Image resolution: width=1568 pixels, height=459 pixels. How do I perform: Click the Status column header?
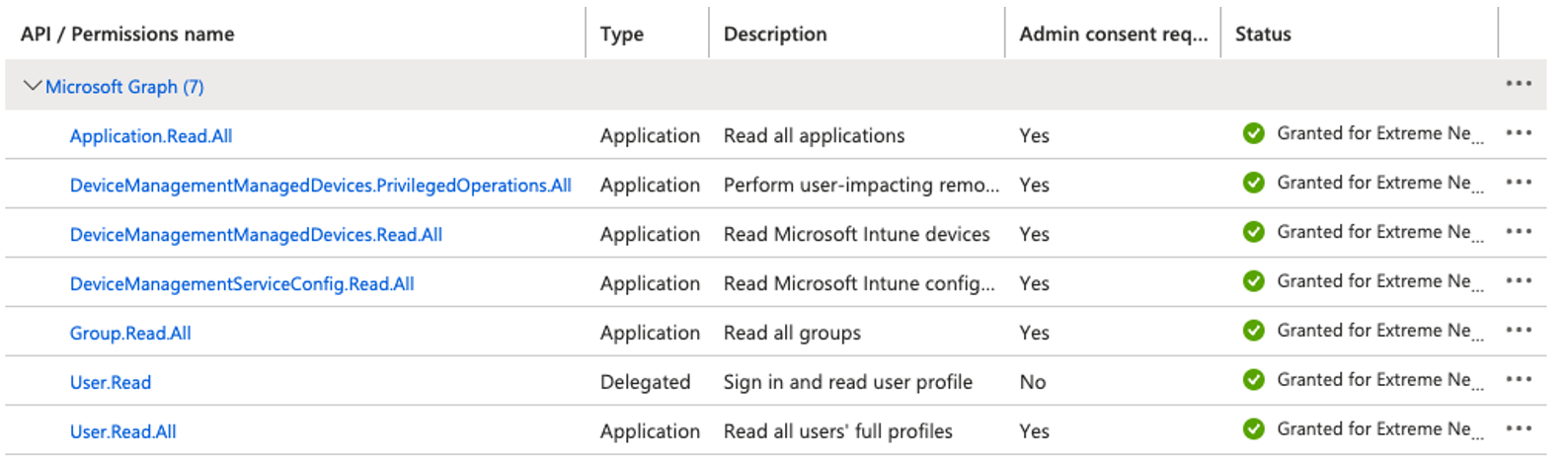[1262, 34]
